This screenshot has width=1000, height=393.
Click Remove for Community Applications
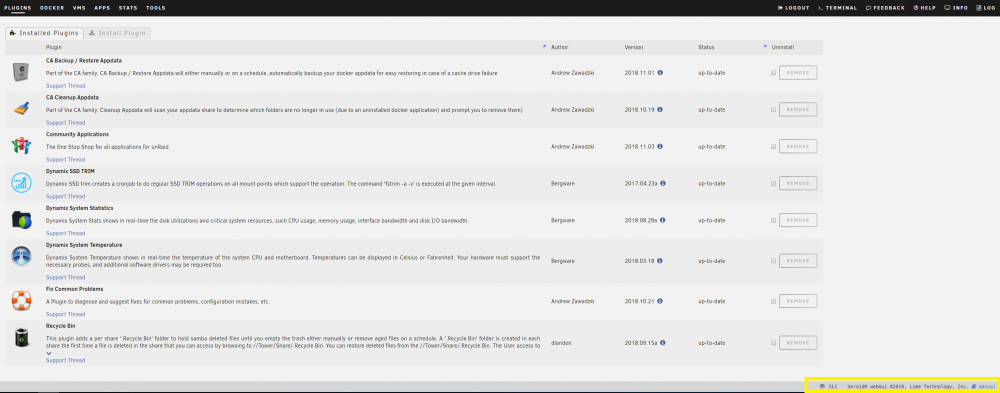coord(798,147)
